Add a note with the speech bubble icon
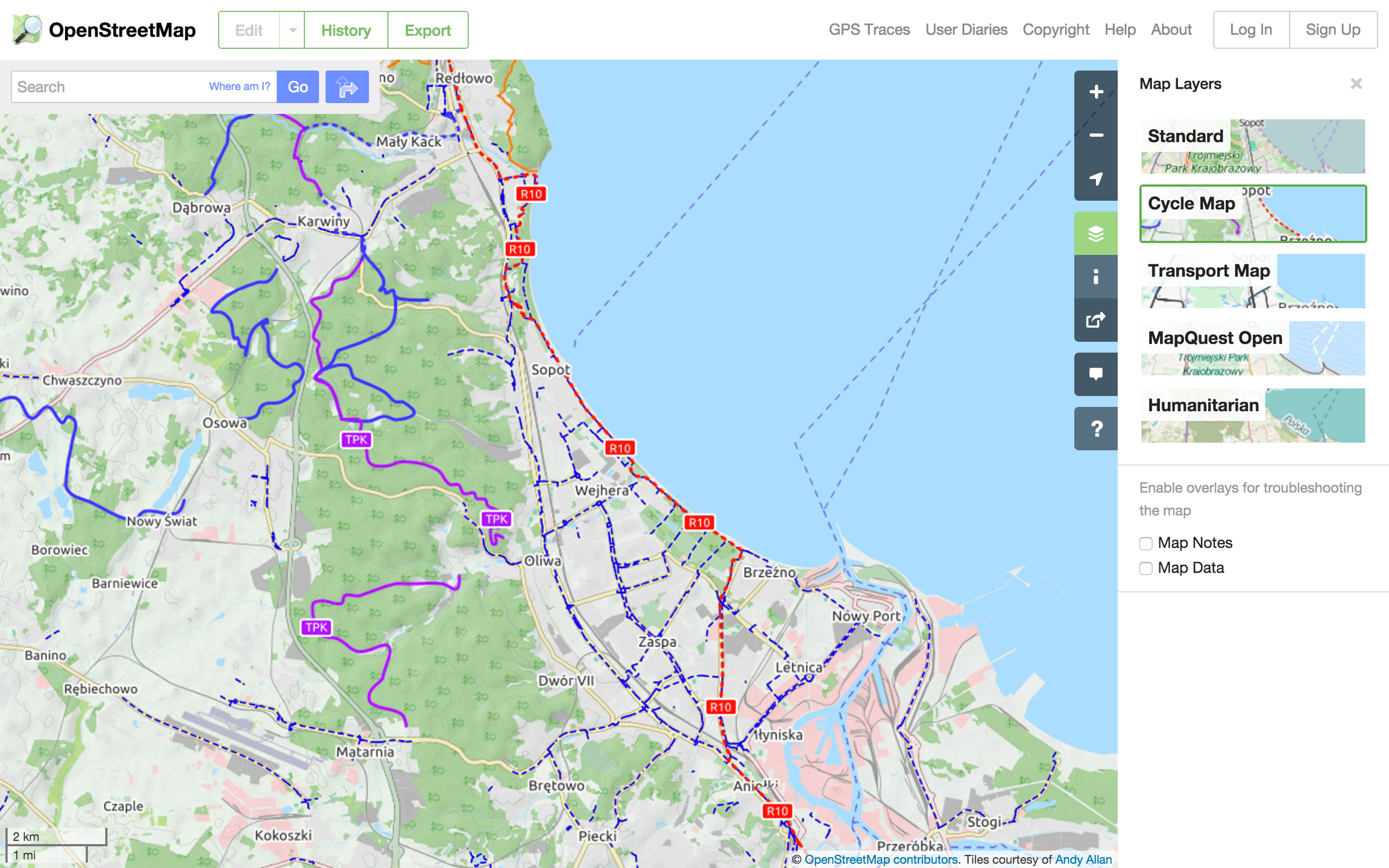The image size is (1389, 868). pos(1096,374)
